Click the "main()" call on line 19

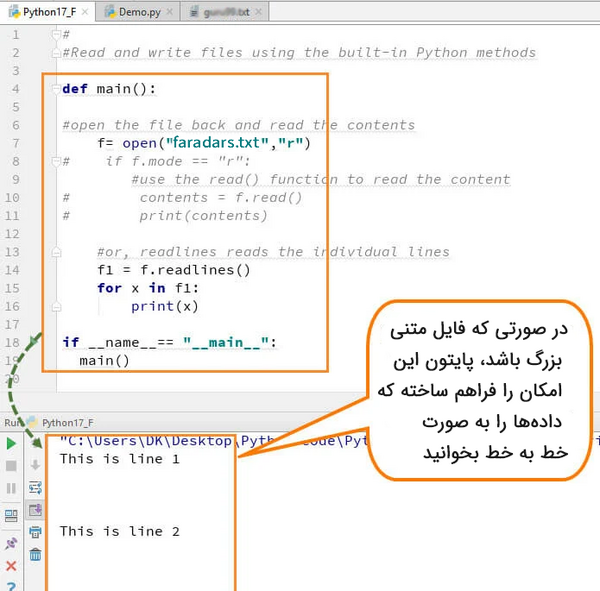[104, 361]
